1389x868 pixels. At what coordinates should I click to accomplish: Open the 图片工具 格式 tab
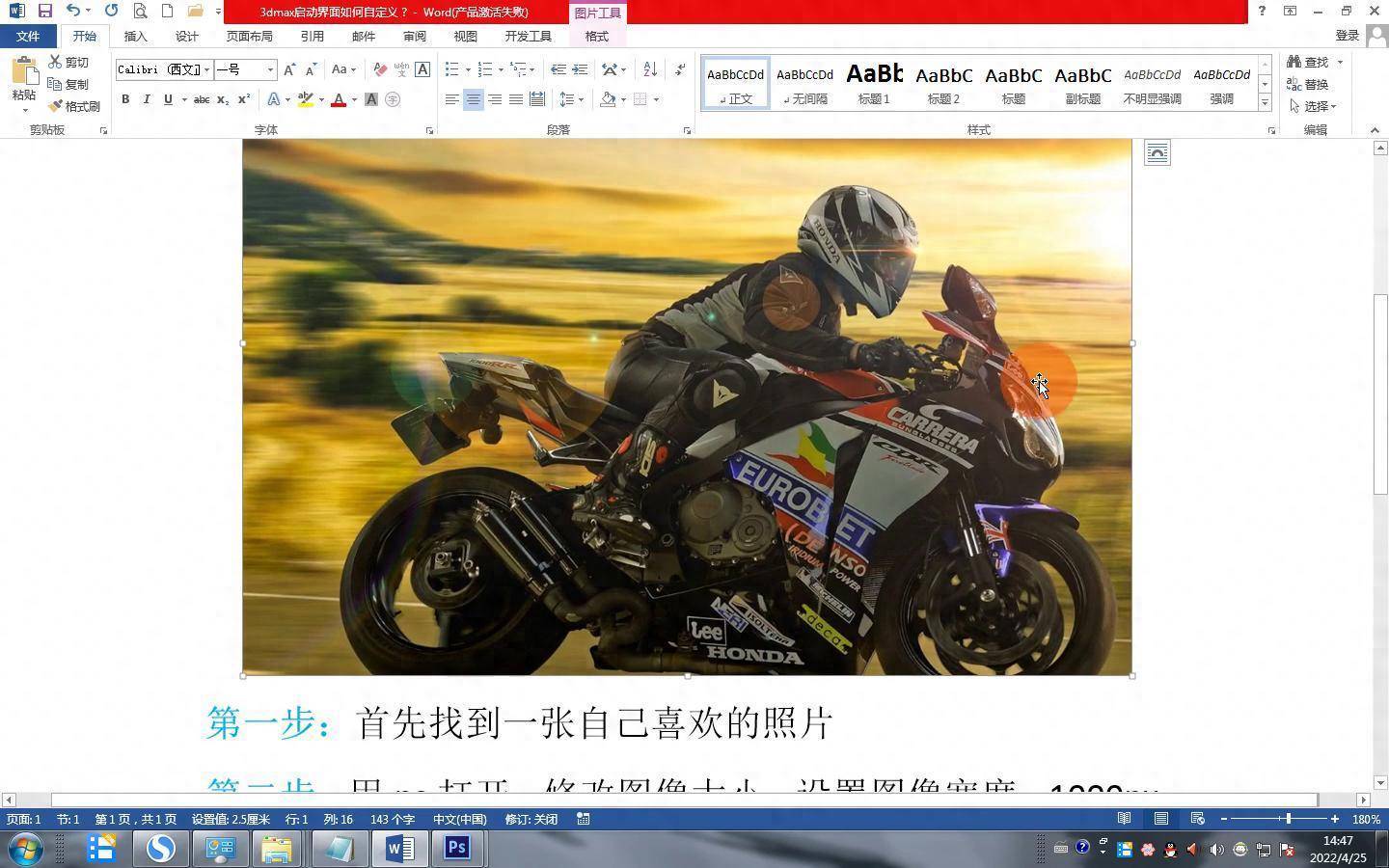(x=596, y=36)
